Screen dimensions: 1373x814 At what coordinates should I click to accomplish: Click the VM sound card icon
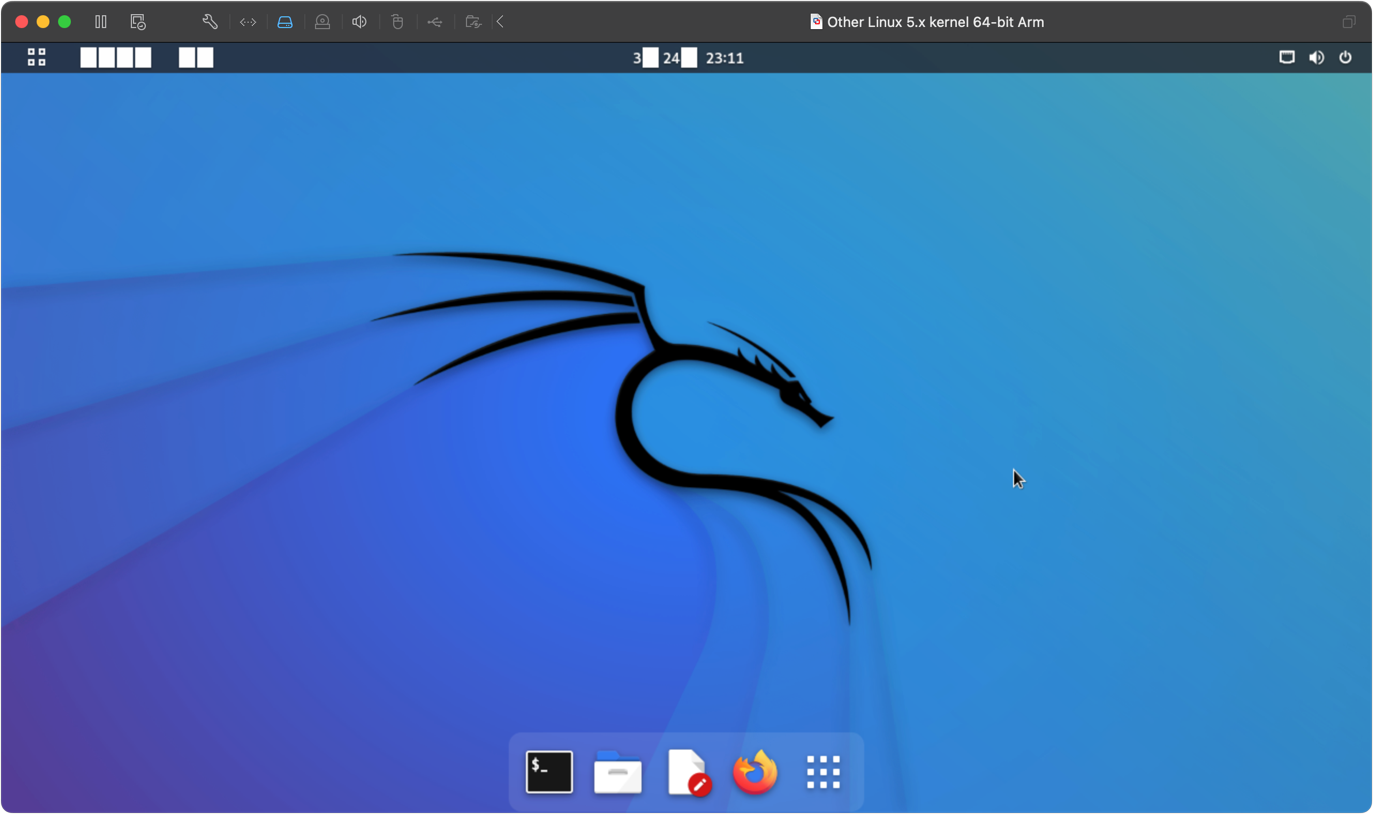[359, 22]
